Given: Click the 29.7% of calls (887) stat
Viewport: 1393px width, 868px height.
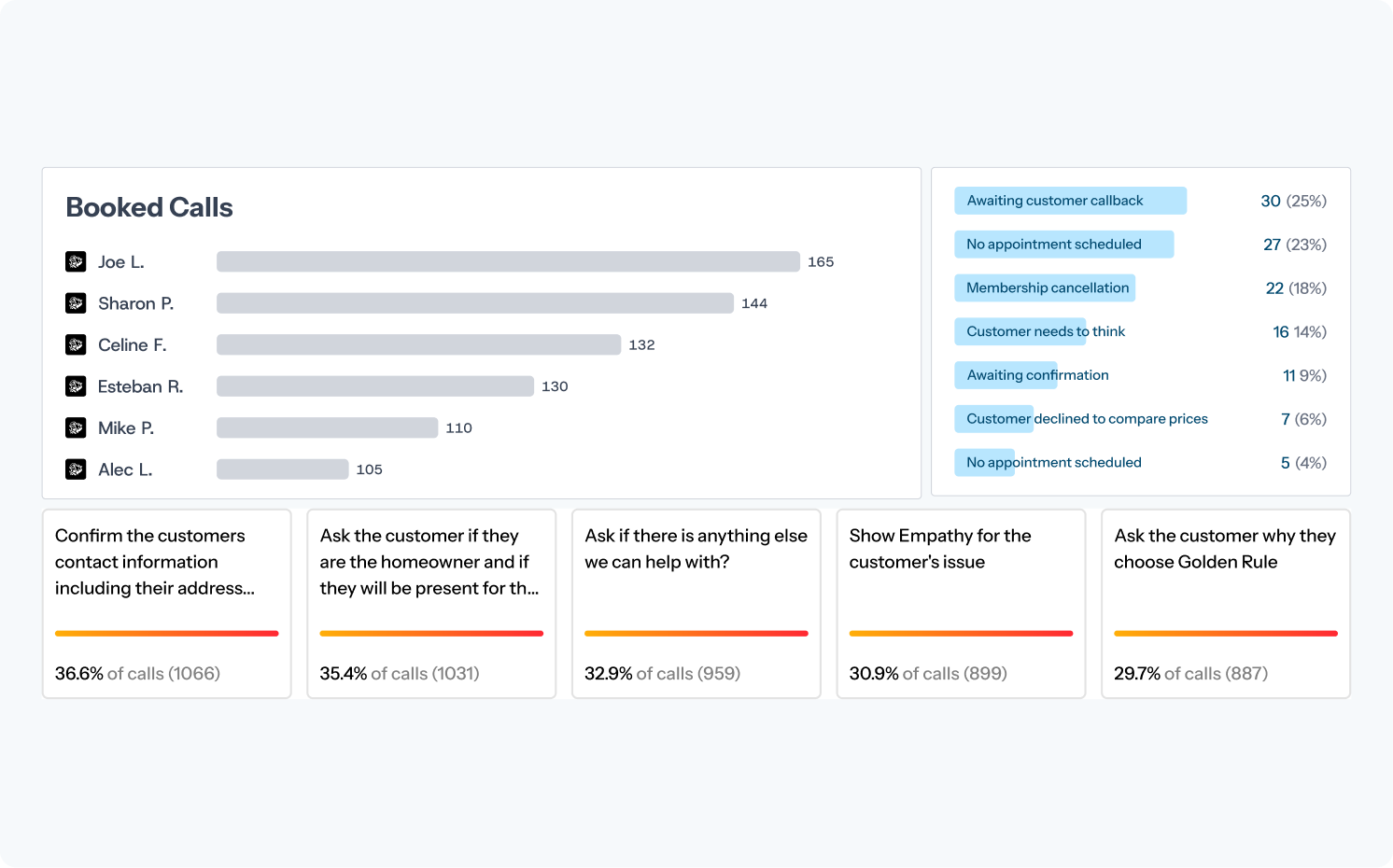Looking at the screenshot, I should [1190, 674].
